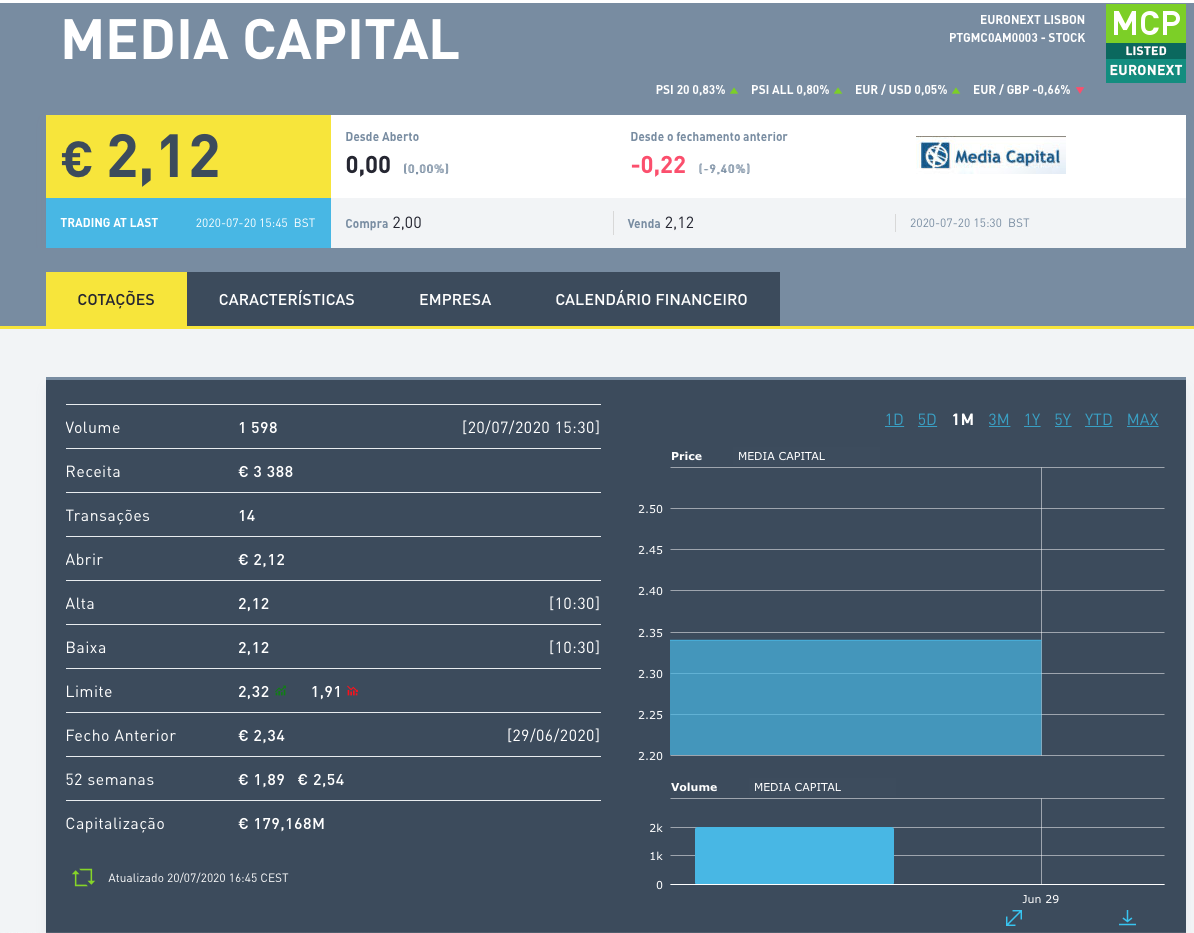
Task: Click the blue price area in the chart
Action: coord(855,698)
